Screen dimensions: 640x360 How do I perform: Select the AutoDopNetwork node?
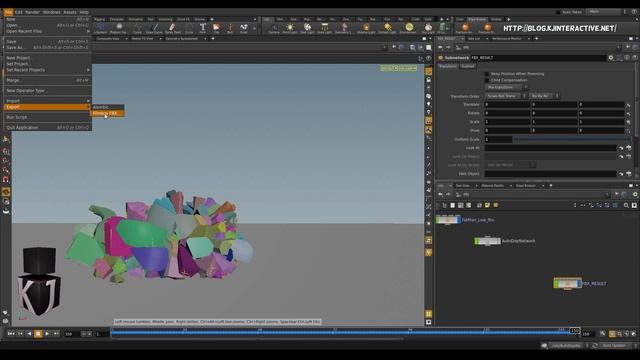pos(487,241)
